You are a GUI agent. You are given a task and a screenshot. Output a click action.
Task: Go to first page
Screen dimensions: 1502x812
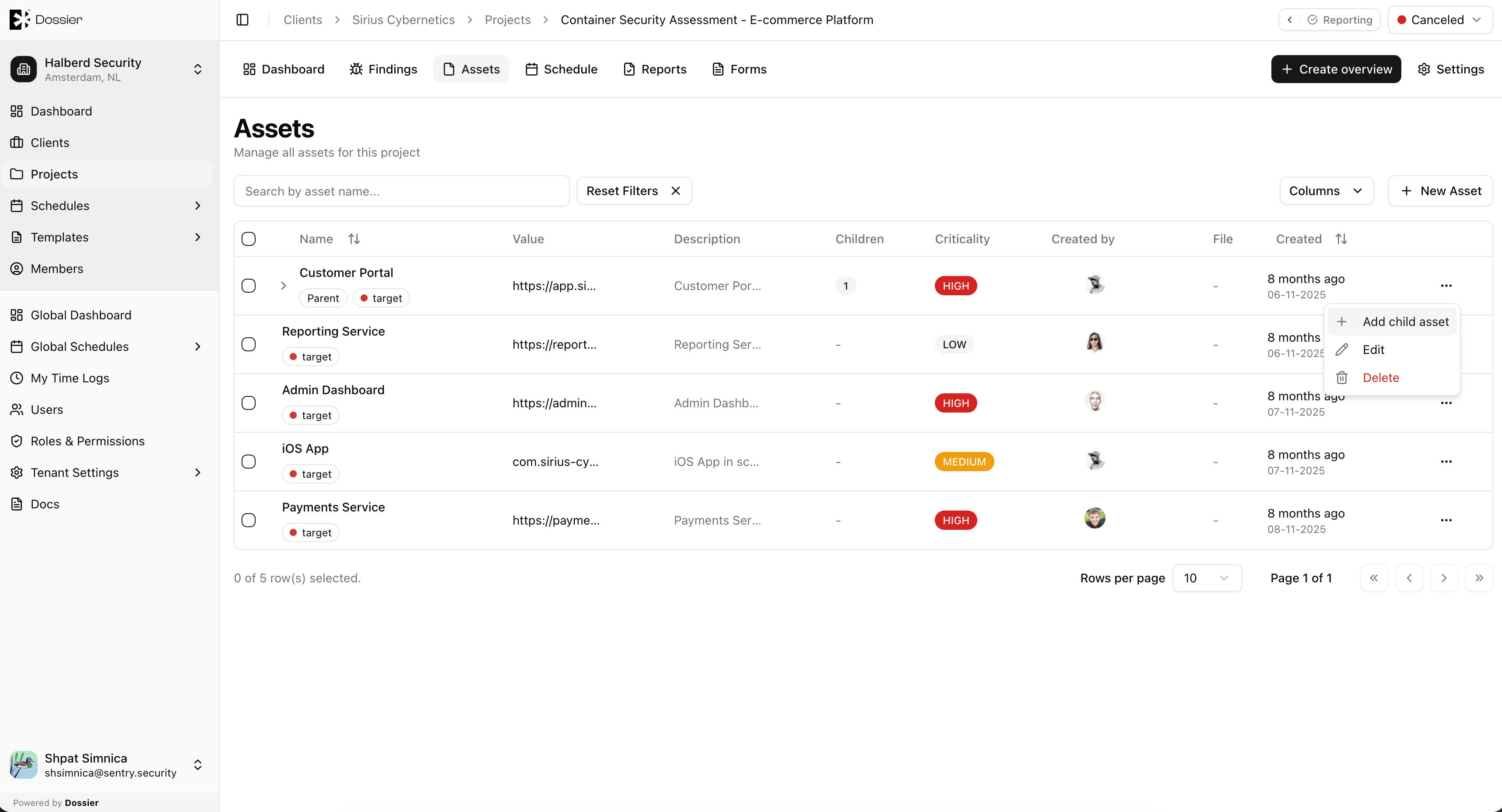pos(1374,578)
